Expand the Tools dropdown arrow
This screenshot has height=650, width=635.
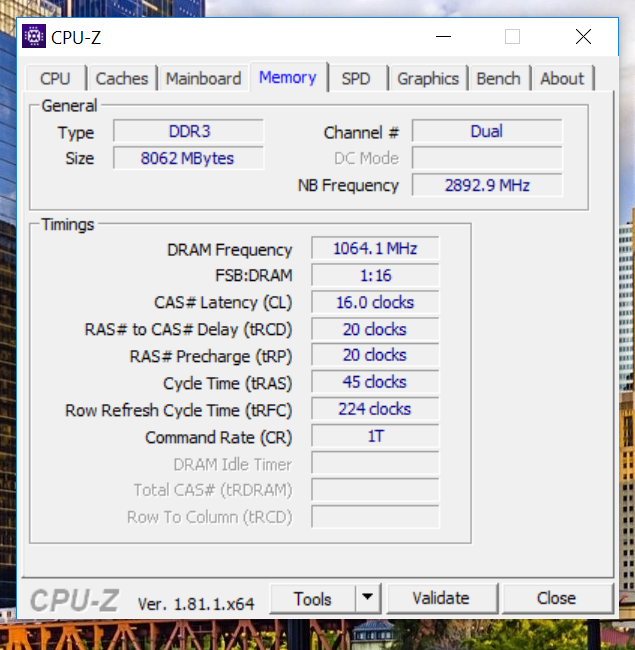click(367, 599)
